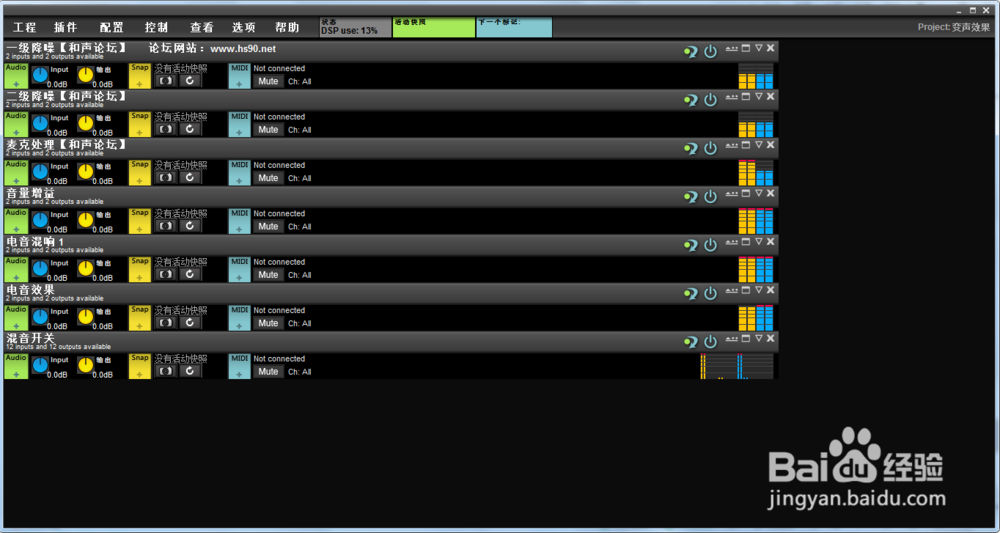
Task: Click the yellow output gain knob in 音量增益
Action: coord(85,220)
